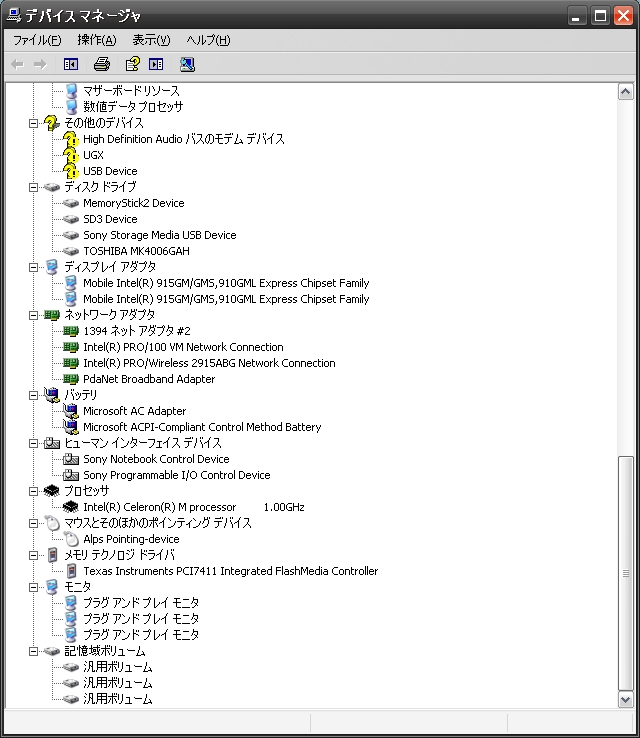Click the scrollbar down arrow
The width and height of the screenshot is (640, 738).
(625, 700)
